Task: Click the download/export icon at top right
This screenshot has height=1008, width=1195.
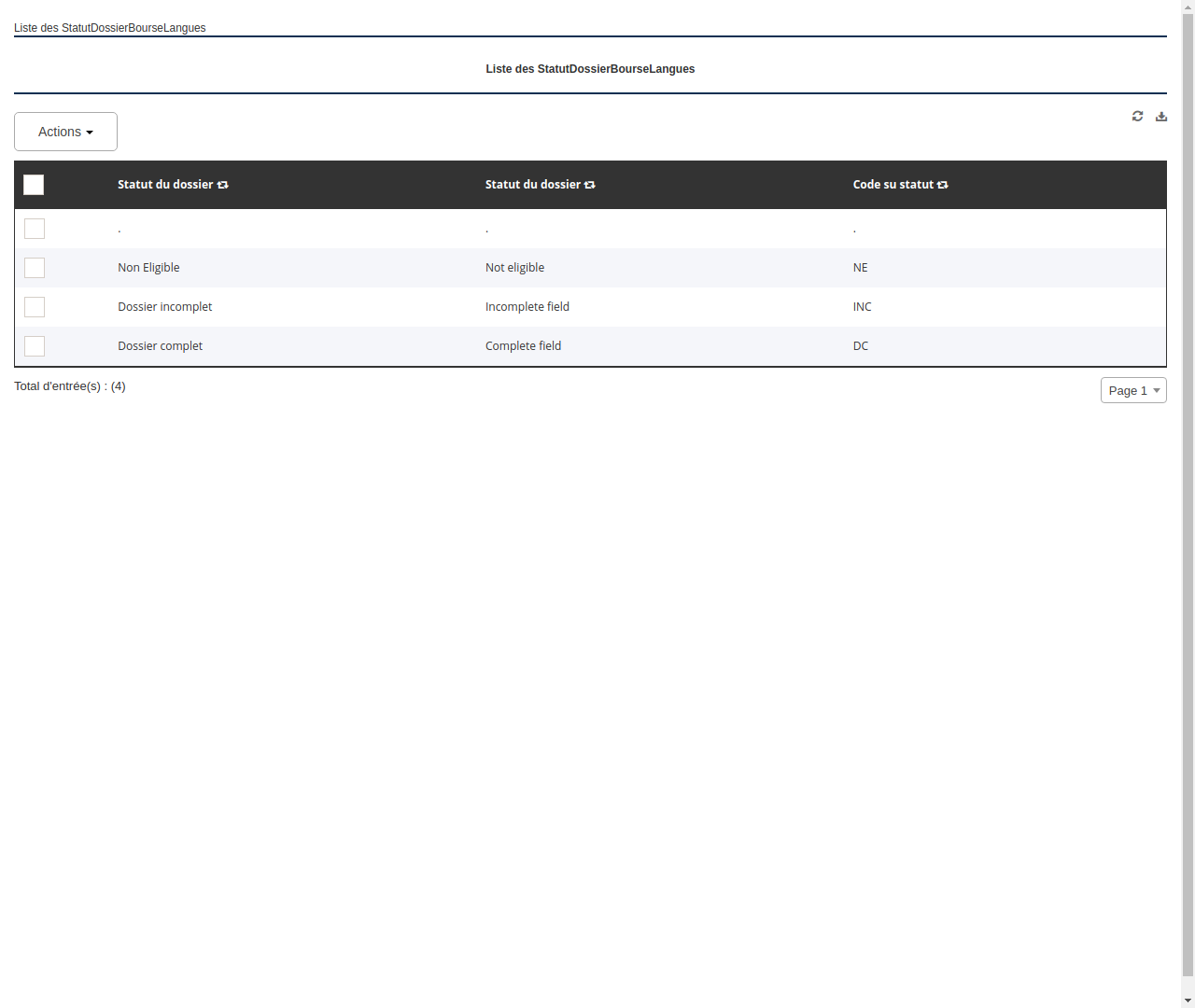Action: click(x=1161, y=116)
